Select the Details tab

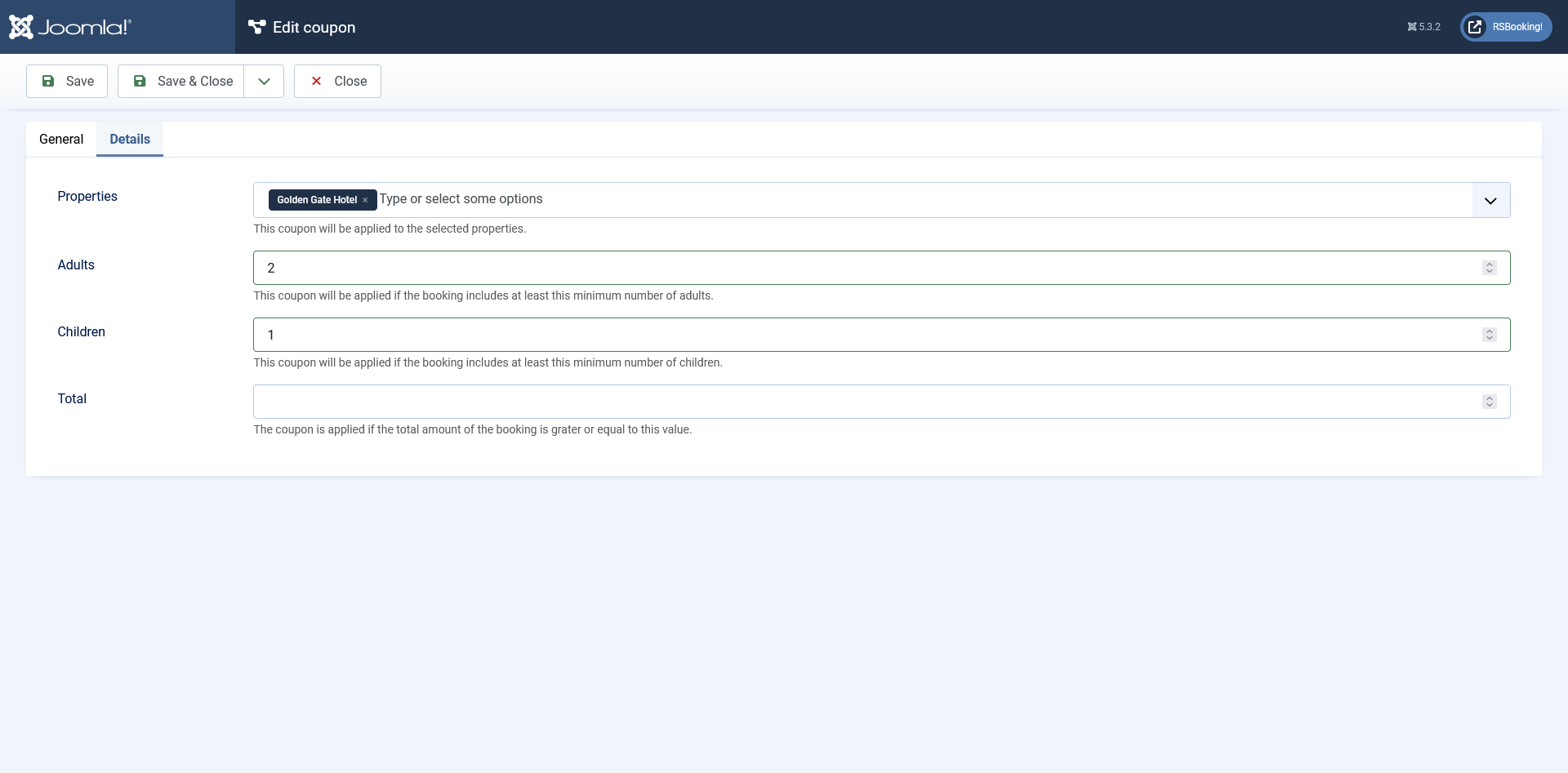[x=130, y=139]
